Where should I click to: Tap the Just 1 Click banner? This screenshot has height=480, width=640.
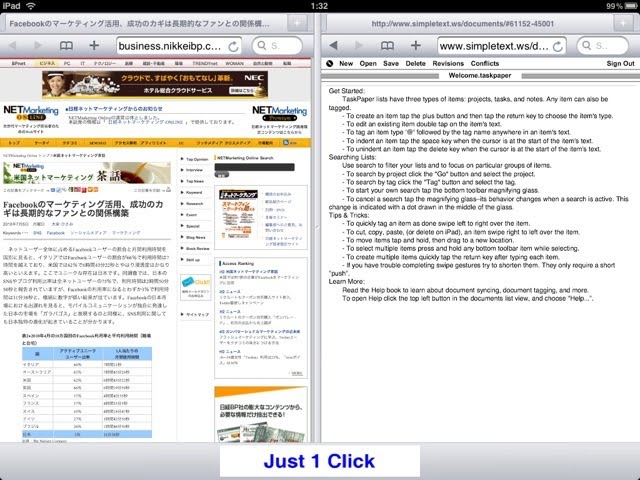point(320,461)
